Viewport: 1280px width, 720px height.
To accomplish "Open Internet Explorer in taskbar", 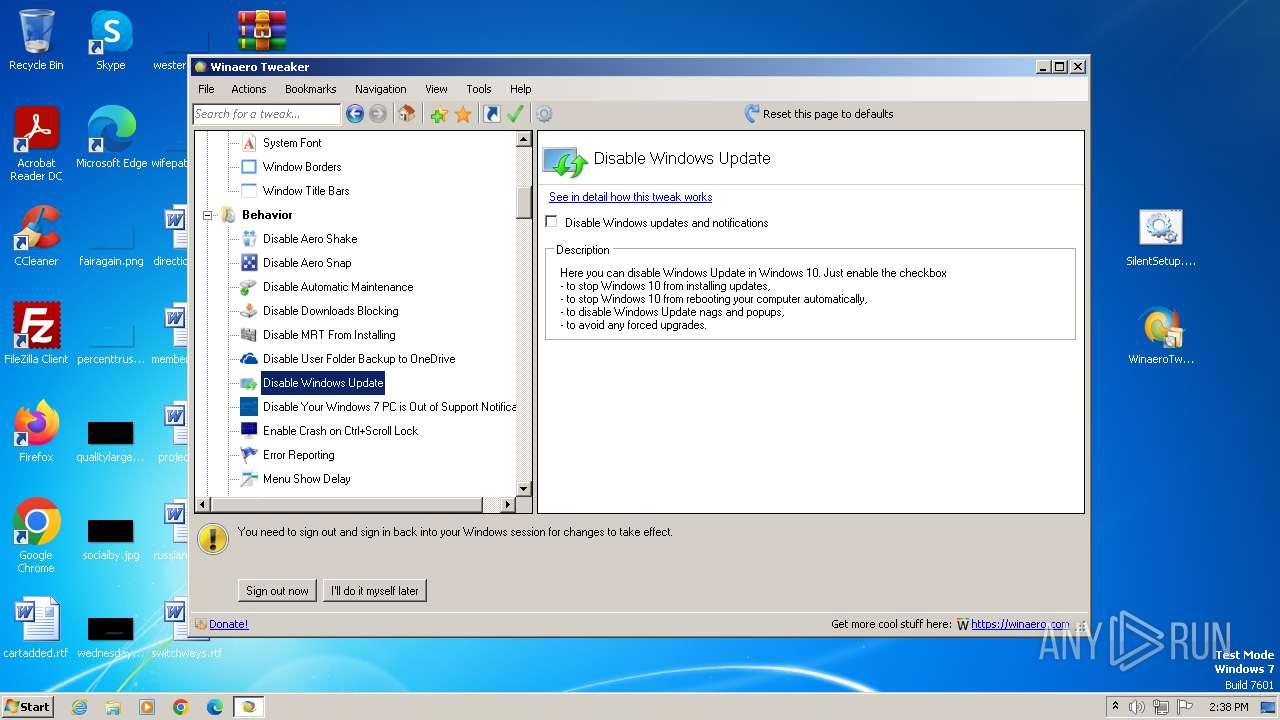I will pos(79,707).
